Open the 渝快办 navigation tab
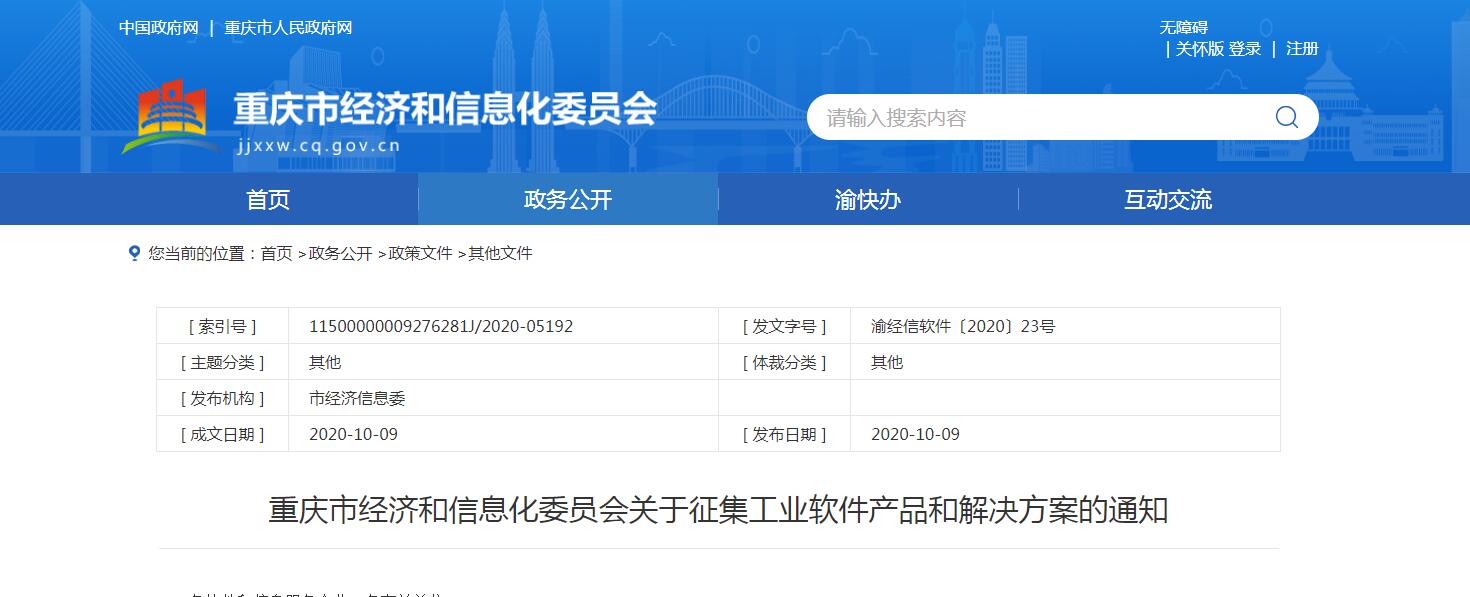This screenshot has width=1470, height=597. (867, 200)
